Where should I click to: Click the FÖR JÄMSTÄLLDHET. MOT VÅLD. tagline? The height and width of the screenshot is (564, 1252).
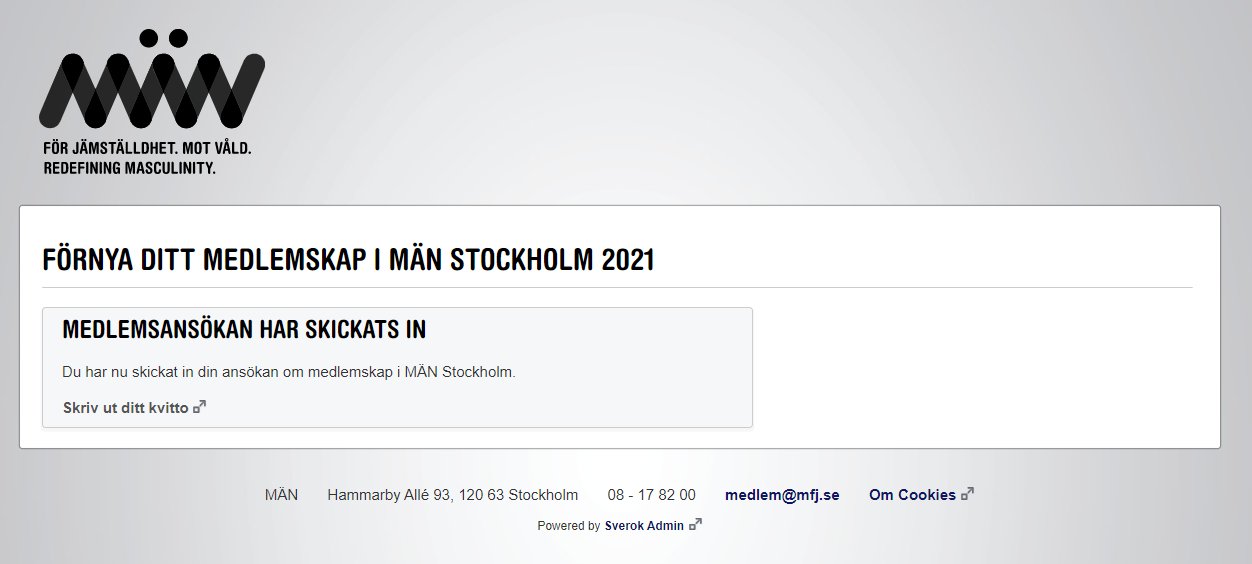tap(147, 148)
